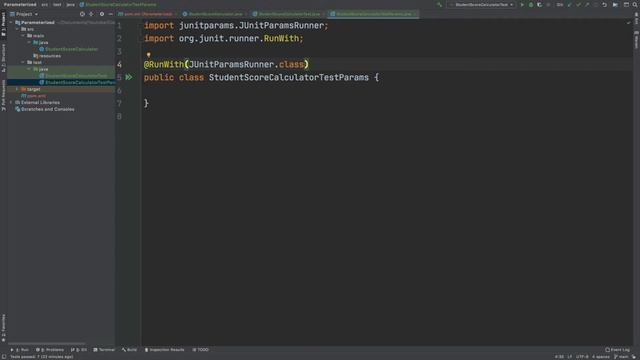This screenshot has width=640, height=360.
Task: Click StudentScoreCalculatorTestParams breadcrumb in navigation bar
Action: point(118,4)
